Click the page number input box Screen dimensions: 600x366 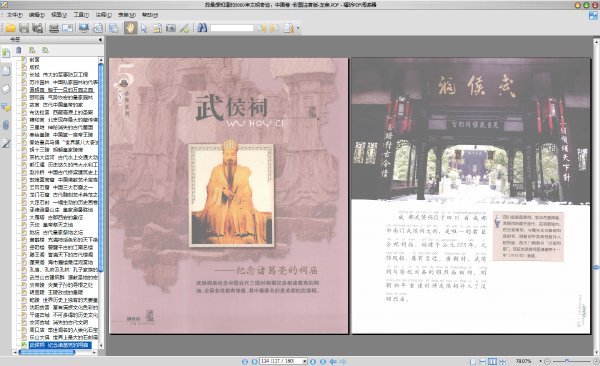coord(281,361)
